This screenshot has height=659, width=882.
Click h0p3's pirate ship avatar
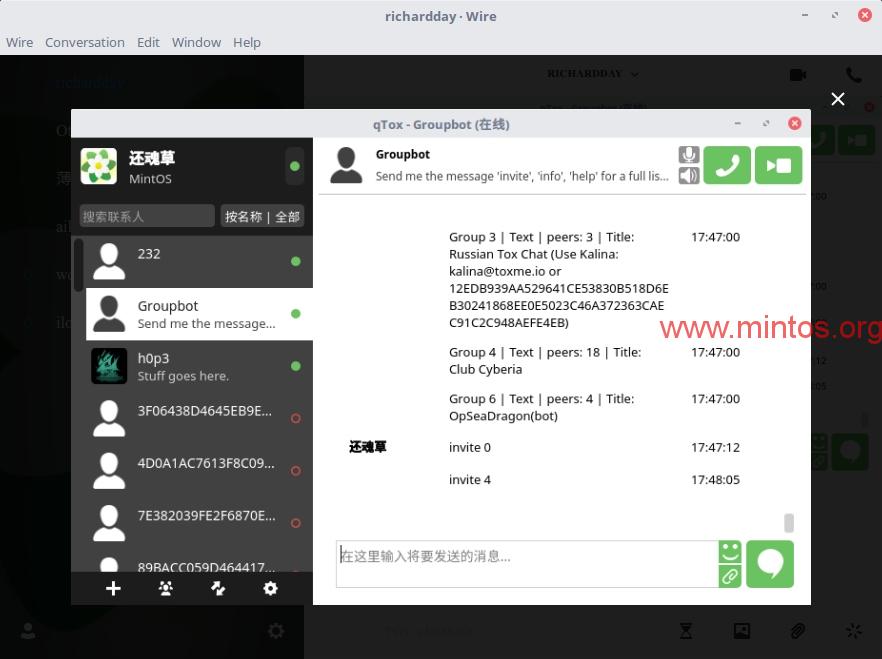[x=109, y=366]
